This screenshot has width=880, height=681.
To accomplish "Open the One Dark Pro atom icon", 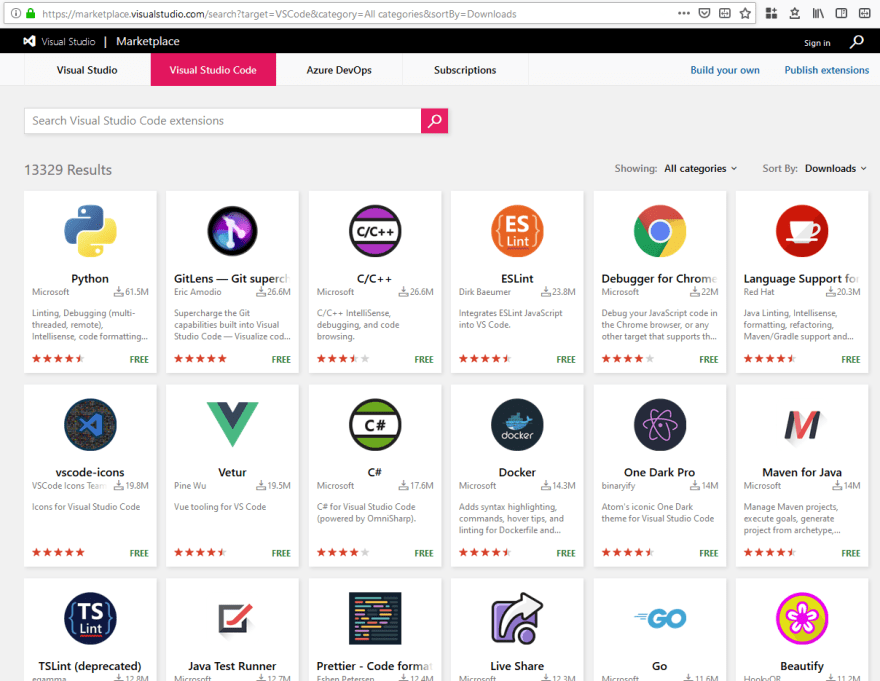I will tap(659, 424).
